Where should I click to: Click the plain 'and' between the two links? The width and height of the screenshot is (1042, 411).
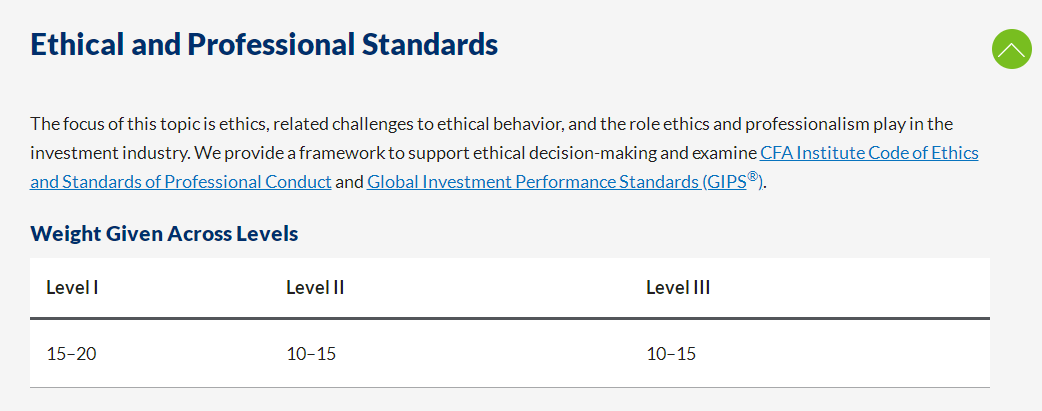[349, 182]
